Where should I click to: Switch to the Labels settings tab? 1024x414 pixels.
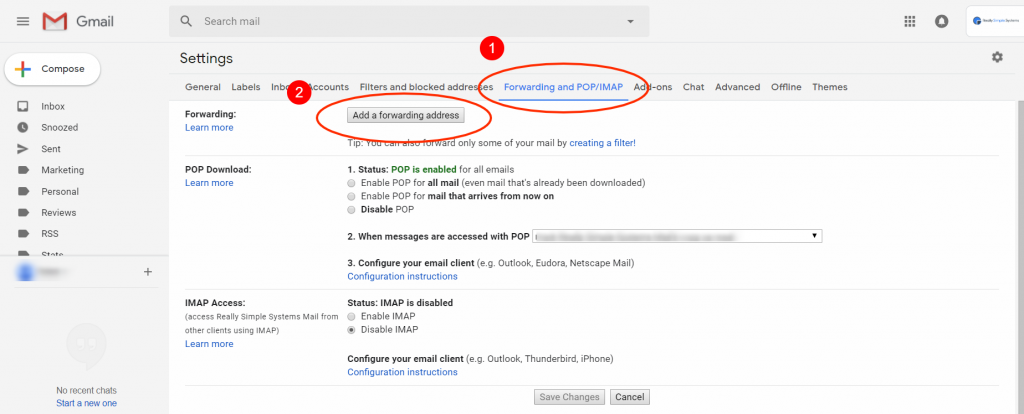point(246,87)
